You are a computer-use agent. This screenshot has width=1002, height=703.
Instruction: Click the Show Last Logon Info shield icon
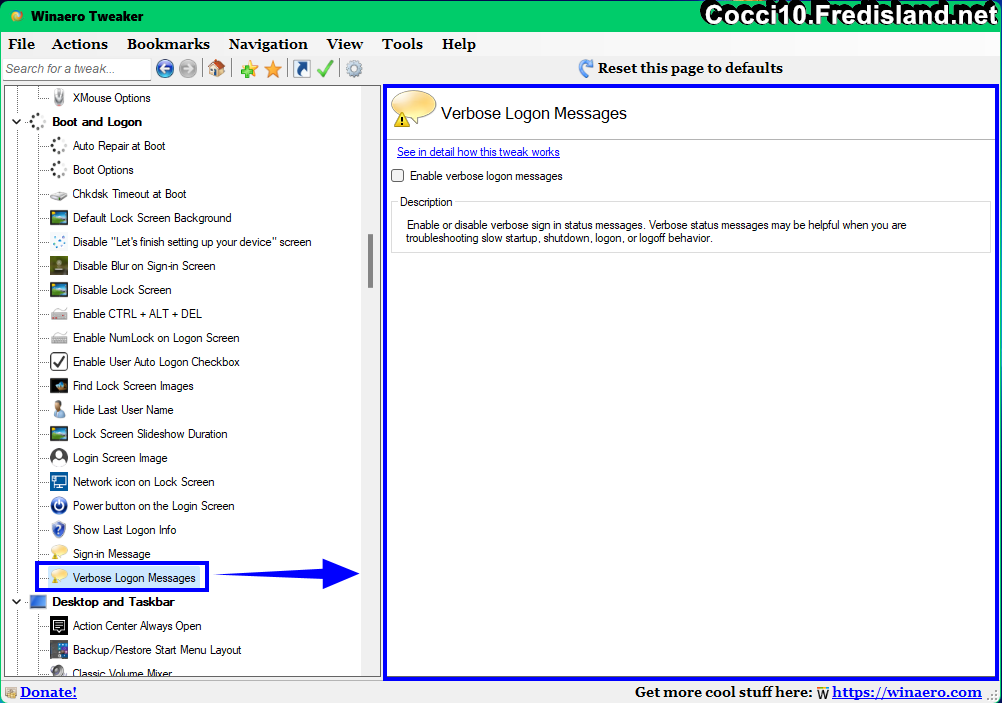pyautogui.click(x=59, y=530)
